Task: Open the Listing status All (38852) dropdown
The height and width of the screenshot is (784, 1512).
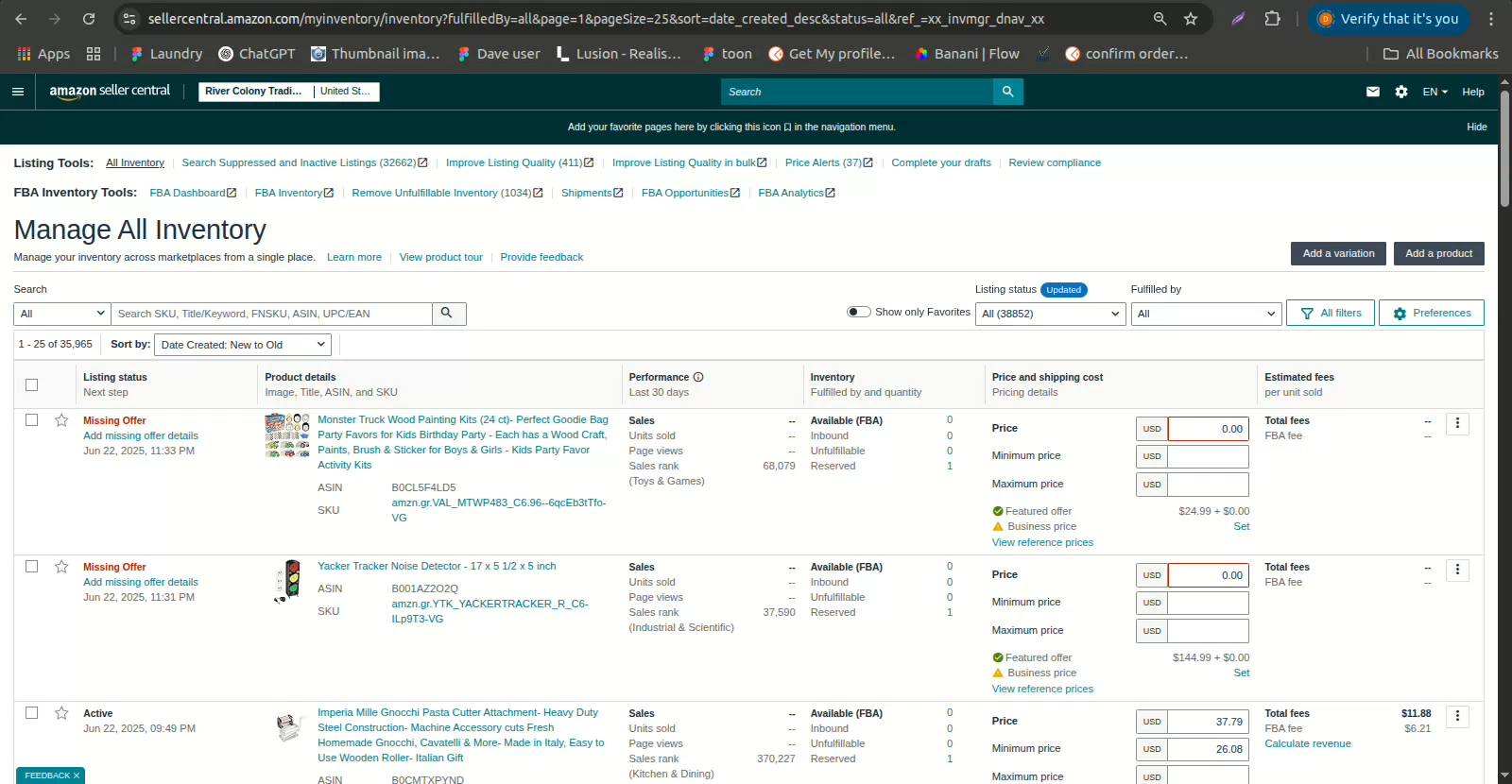Action: point(1050,314)
